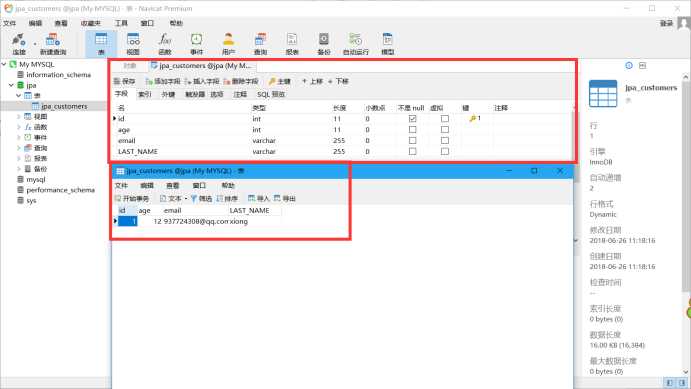Switch to the Indexes (索引) tab
Image resolution: width=691 pixels, height=389 pixels.
tap(145, 94)
